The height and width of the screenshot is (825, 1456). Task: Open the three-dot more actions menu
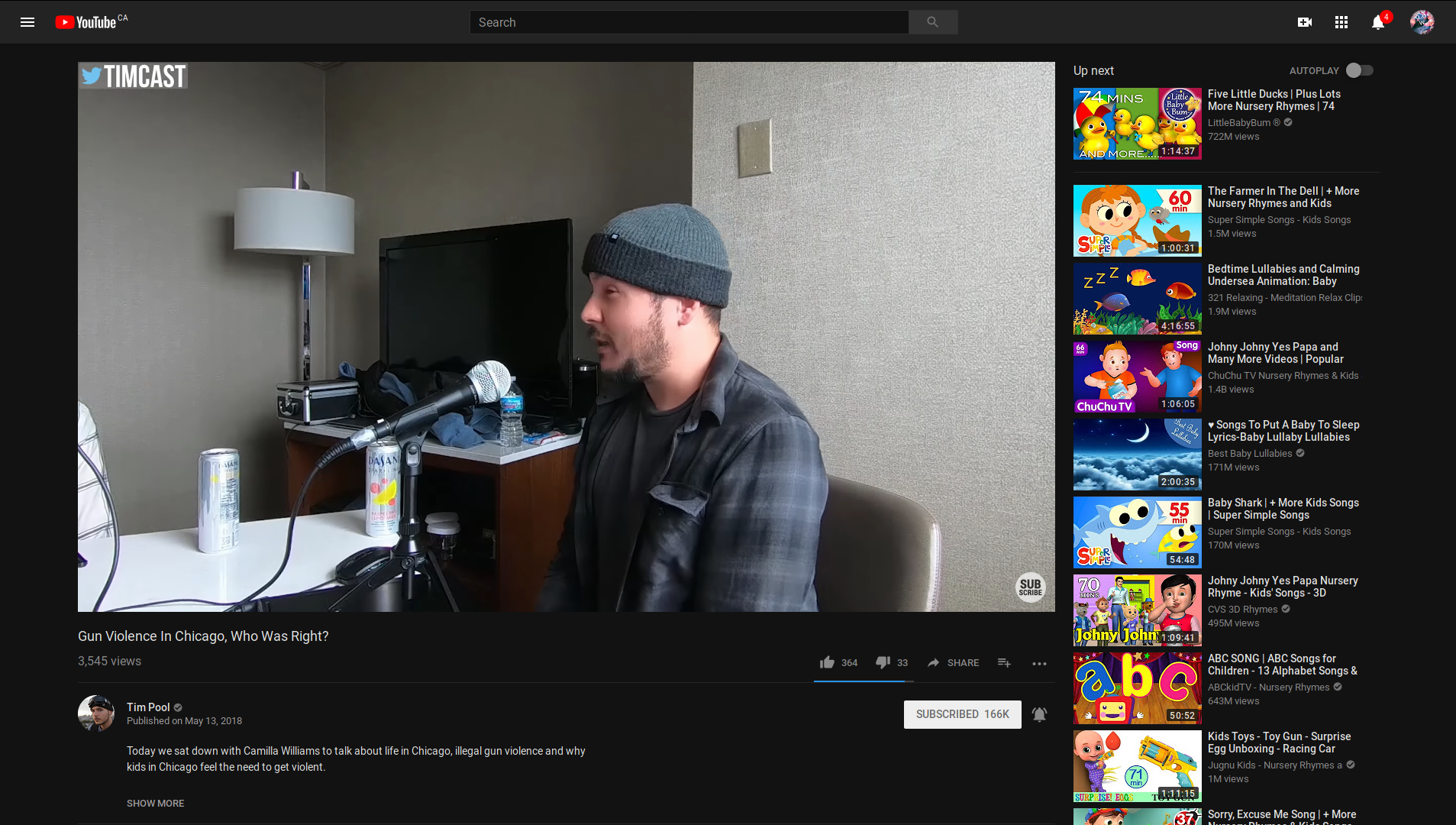click(x=1039, y=663)
